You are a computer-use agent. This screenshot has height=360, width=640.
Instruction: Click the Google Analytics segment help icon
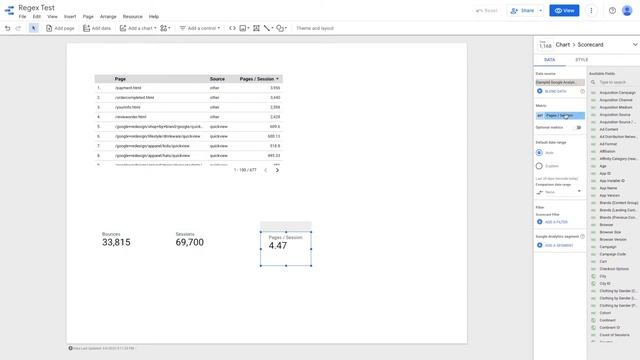tap(582, 236)
